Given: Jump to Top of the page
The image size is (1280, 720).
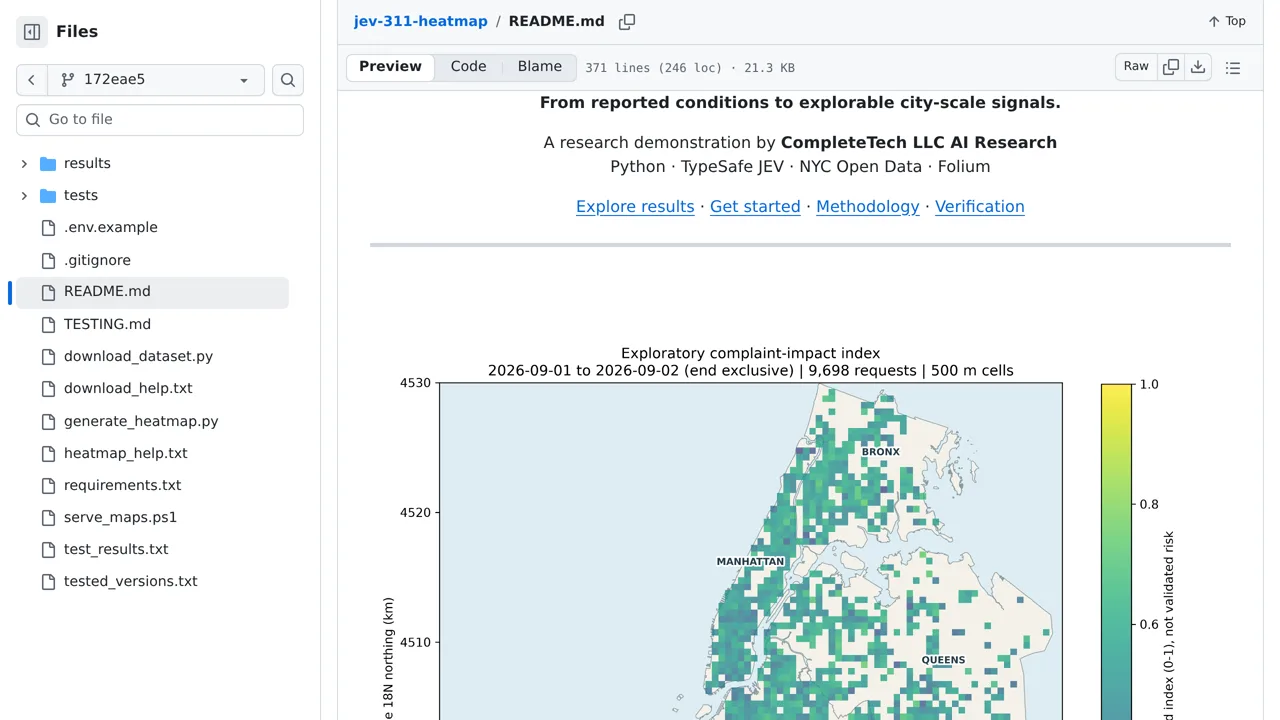Looking at the screenshot, I should click(1227, 21).
